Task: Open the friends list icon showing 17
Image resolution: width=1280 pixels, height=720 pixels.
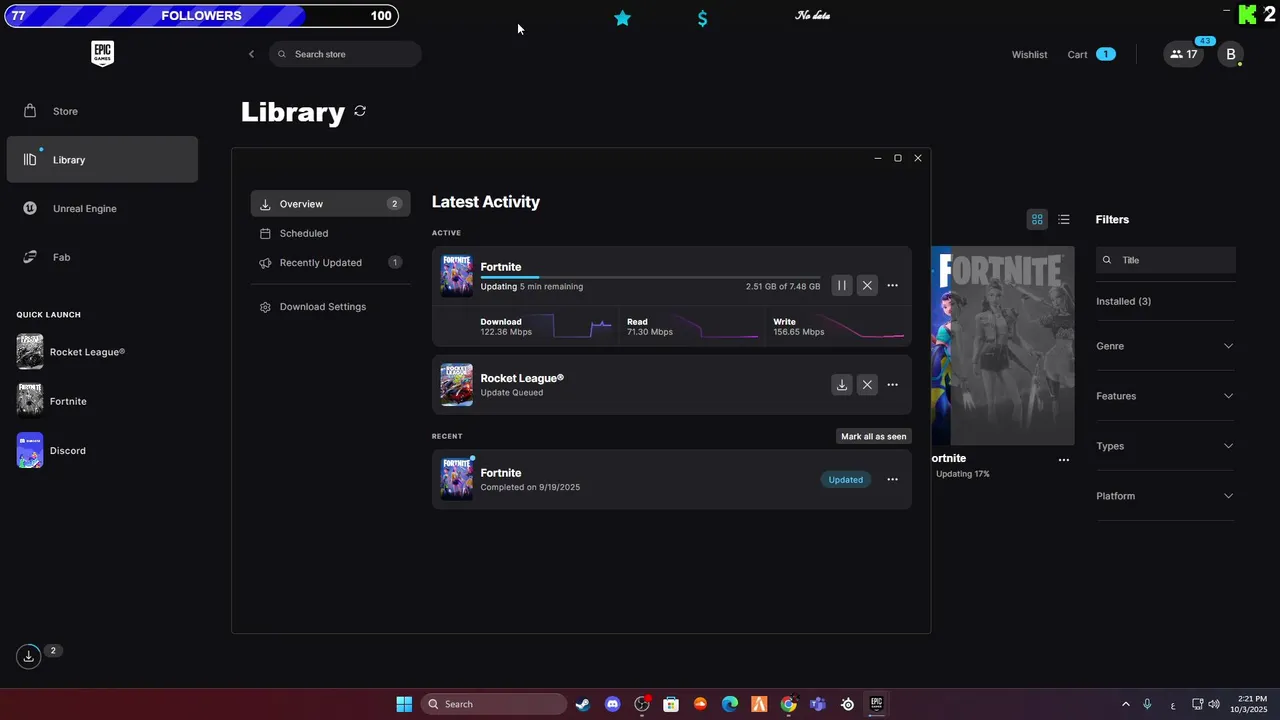Action: 1184,54
